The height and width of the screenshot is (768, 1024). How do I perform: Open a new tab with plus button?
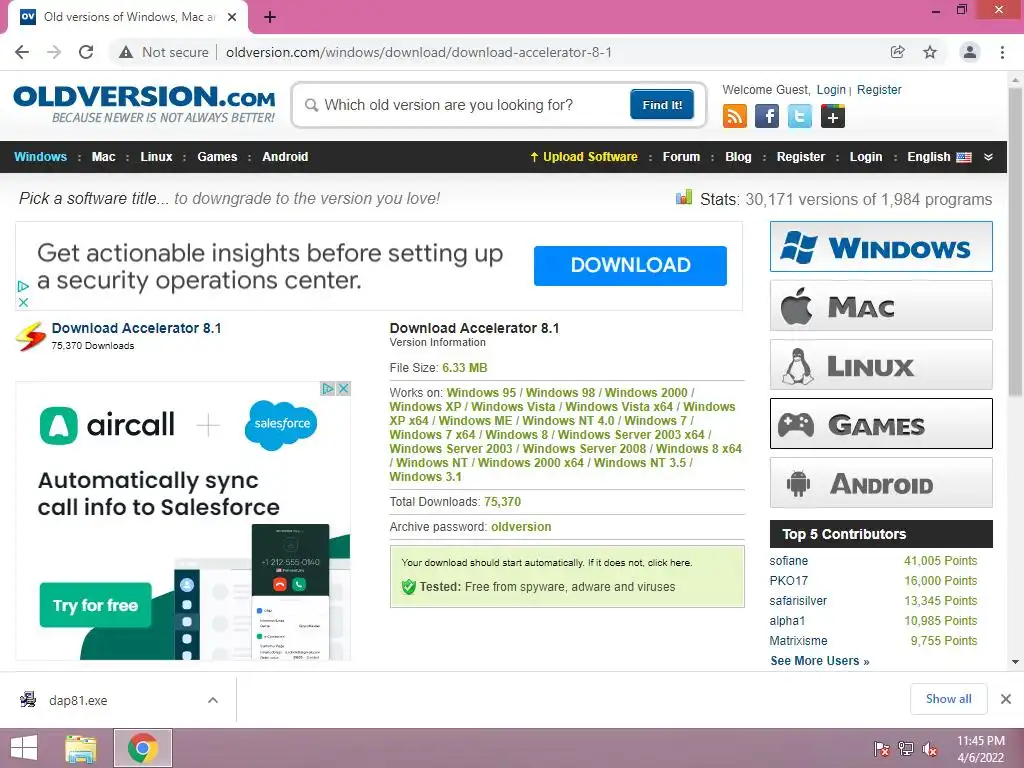[x=270, y=18]
